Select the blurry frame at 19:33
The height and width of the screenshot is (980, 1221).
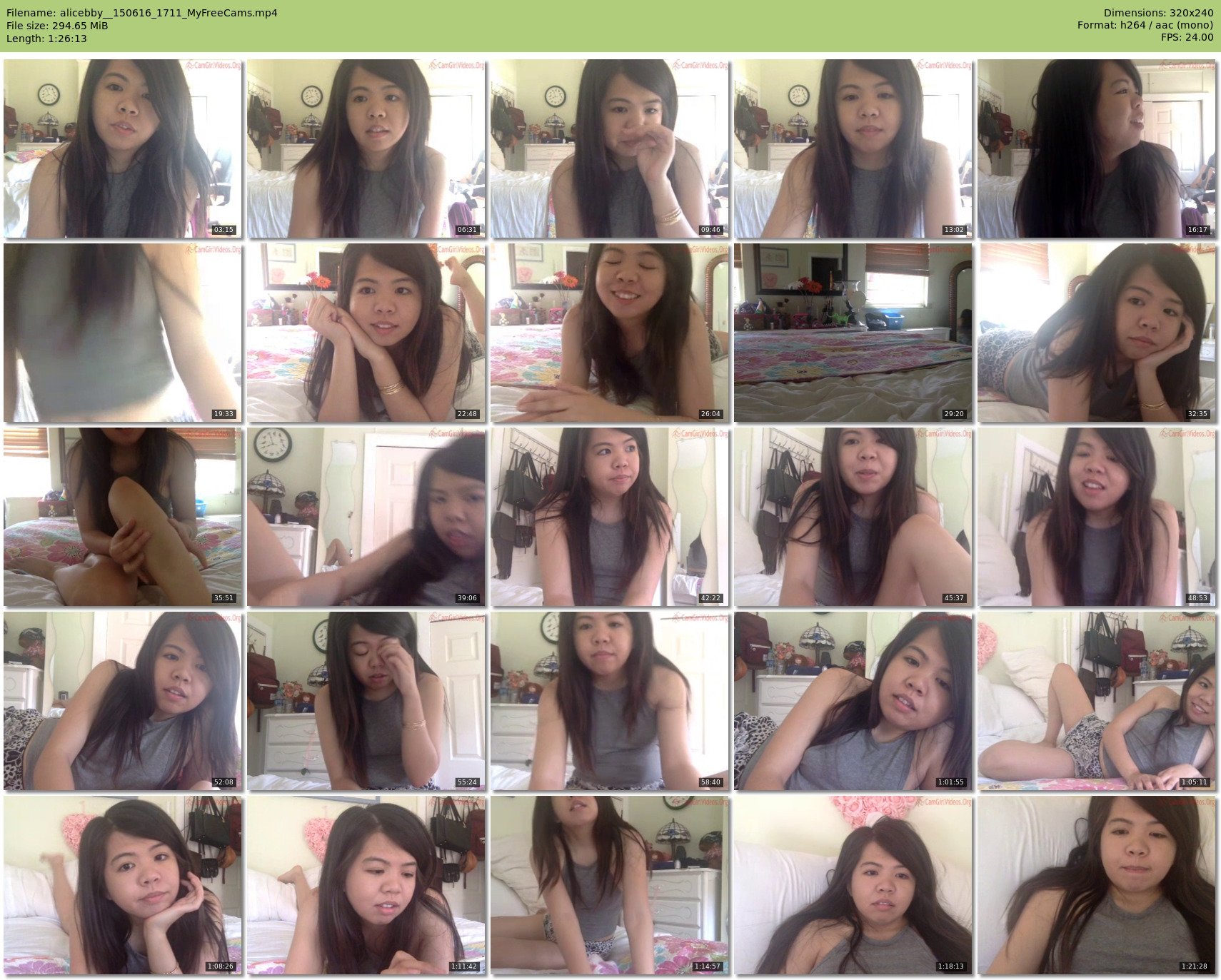(122, 333)
